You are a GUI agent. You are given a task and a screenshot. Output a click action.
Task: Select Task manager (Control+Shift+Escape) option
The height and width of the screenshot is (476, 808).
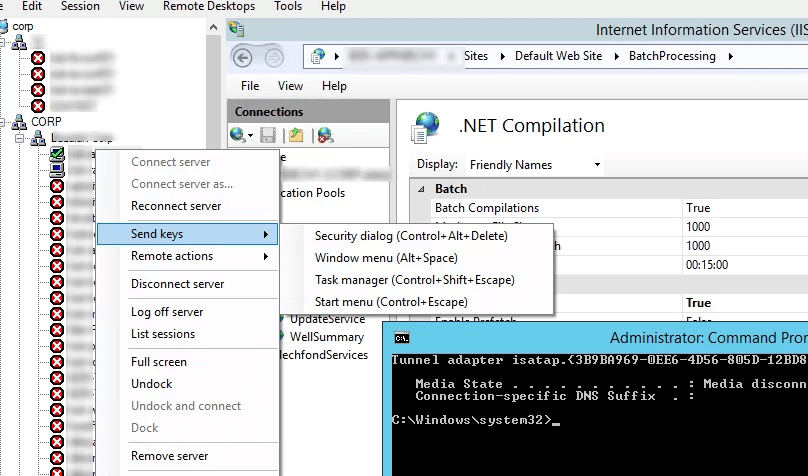coord(414,280)
